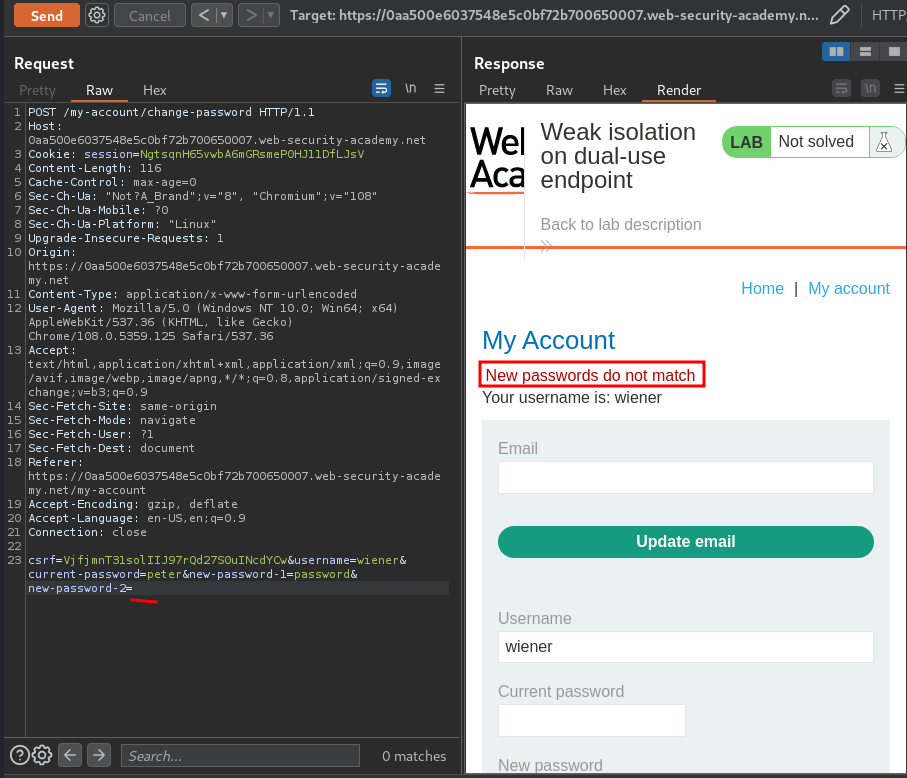Choose top-bottom layout icon
Image resolution: width=907 pixels, height=778 pixels.
click(x=865, y=51)
